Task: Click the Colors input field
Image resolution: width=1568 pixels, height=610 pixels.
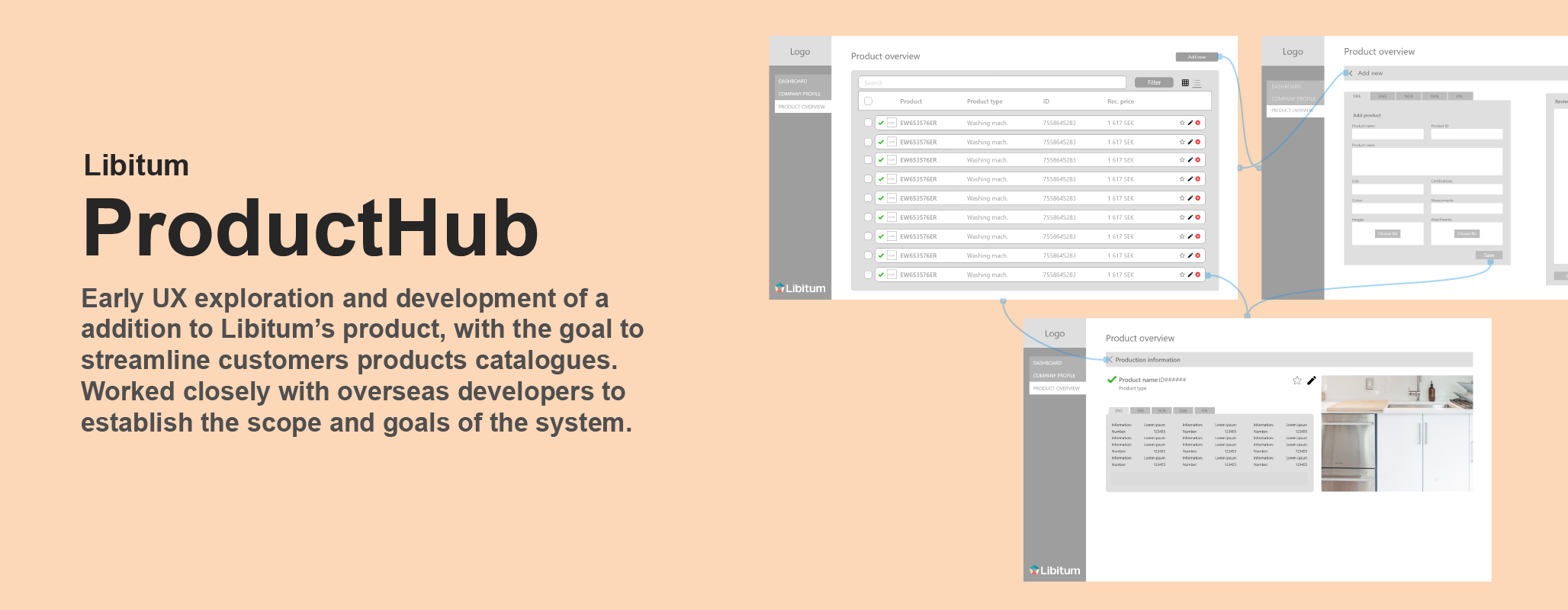Action: [1388, 208]
